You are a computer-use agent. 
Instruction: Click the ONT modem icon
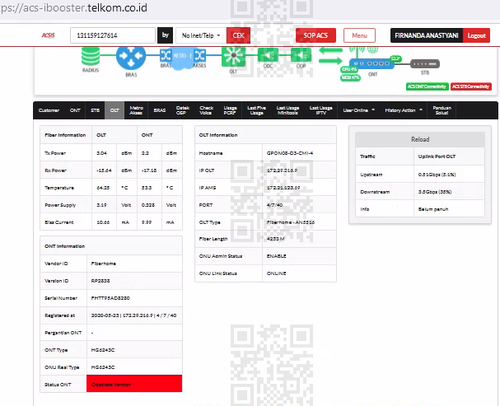pyautogui.click(x=372, y=63)
